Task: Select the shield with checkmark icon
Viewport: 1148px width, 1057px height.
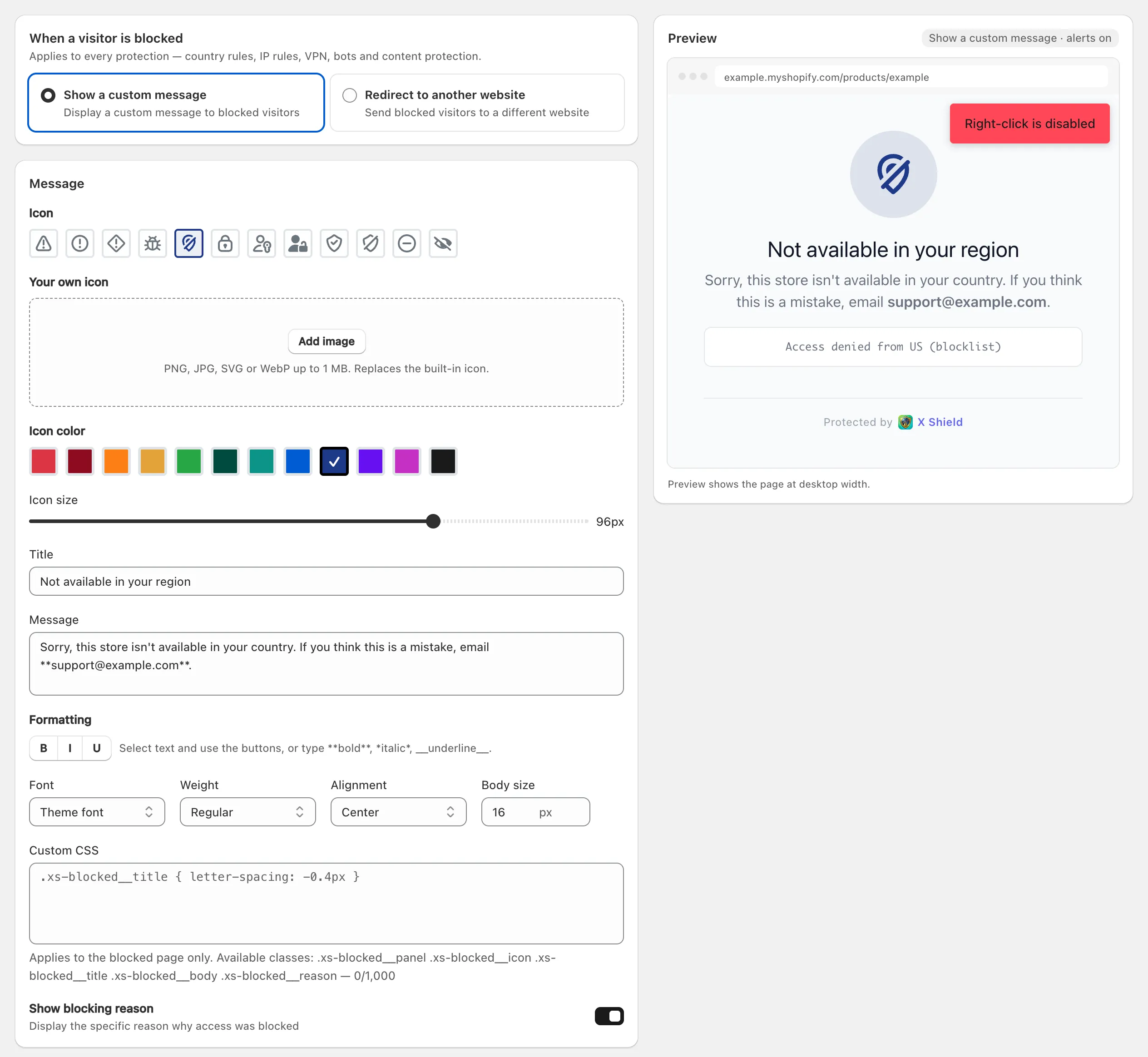Action: pos(334,244)
